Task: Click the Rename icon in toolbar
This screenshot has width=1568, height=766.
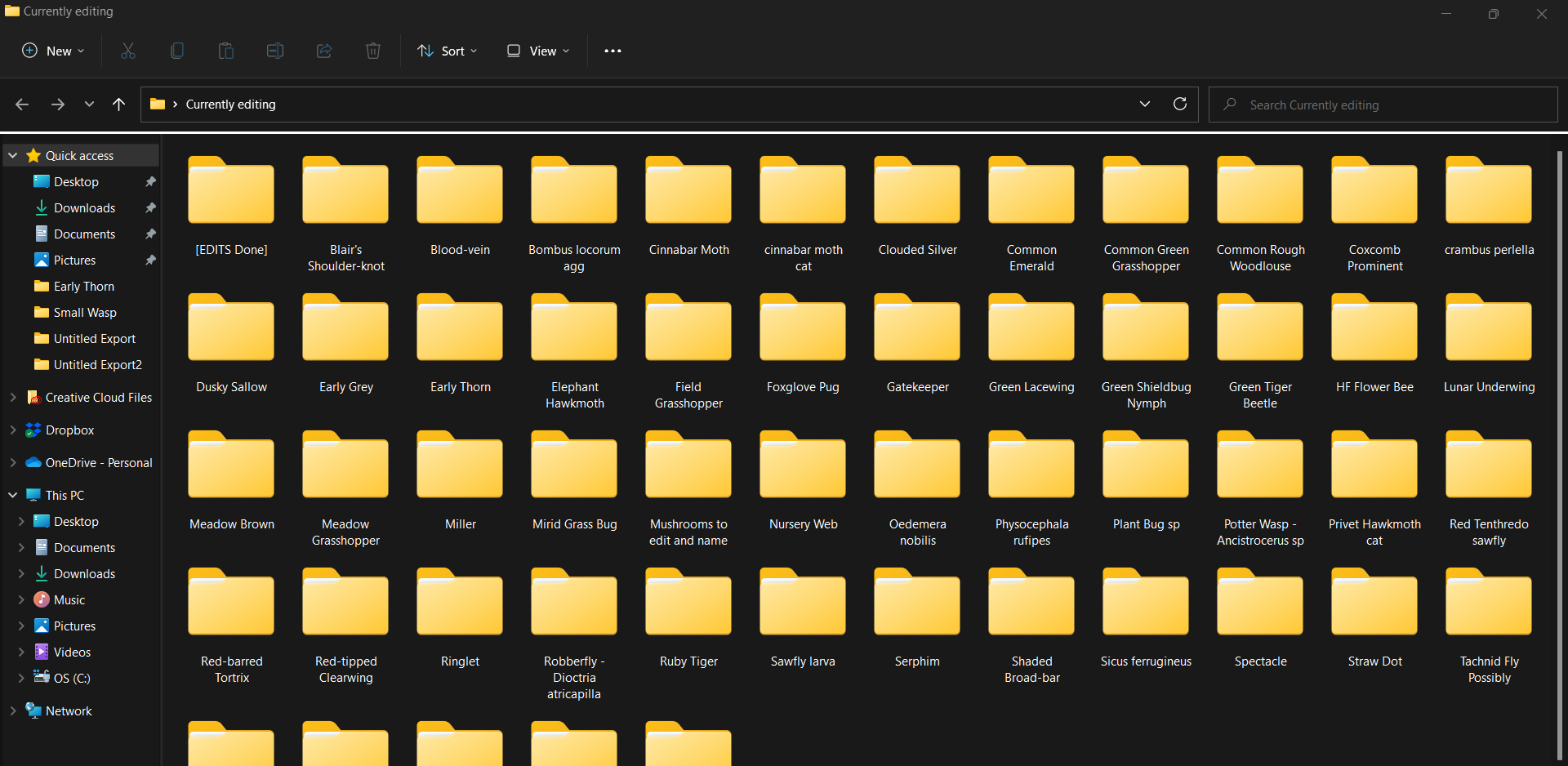Action: (x=275, y=51)
